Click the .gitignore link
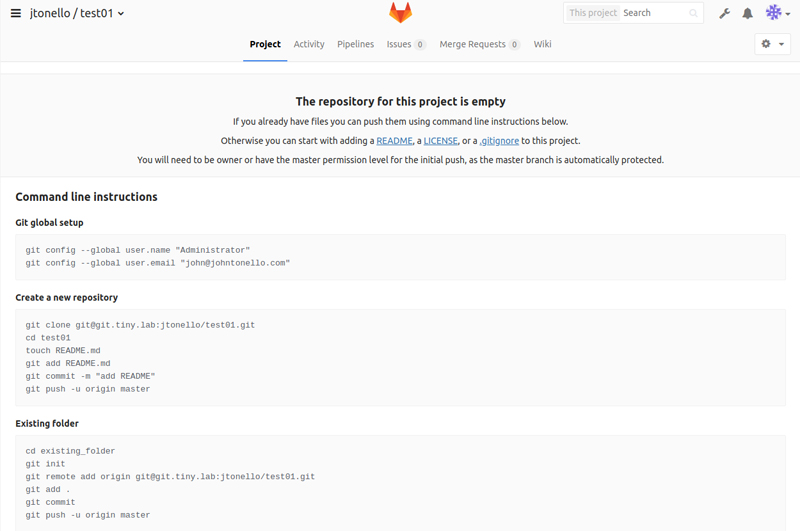 click(x=499, y=141)
